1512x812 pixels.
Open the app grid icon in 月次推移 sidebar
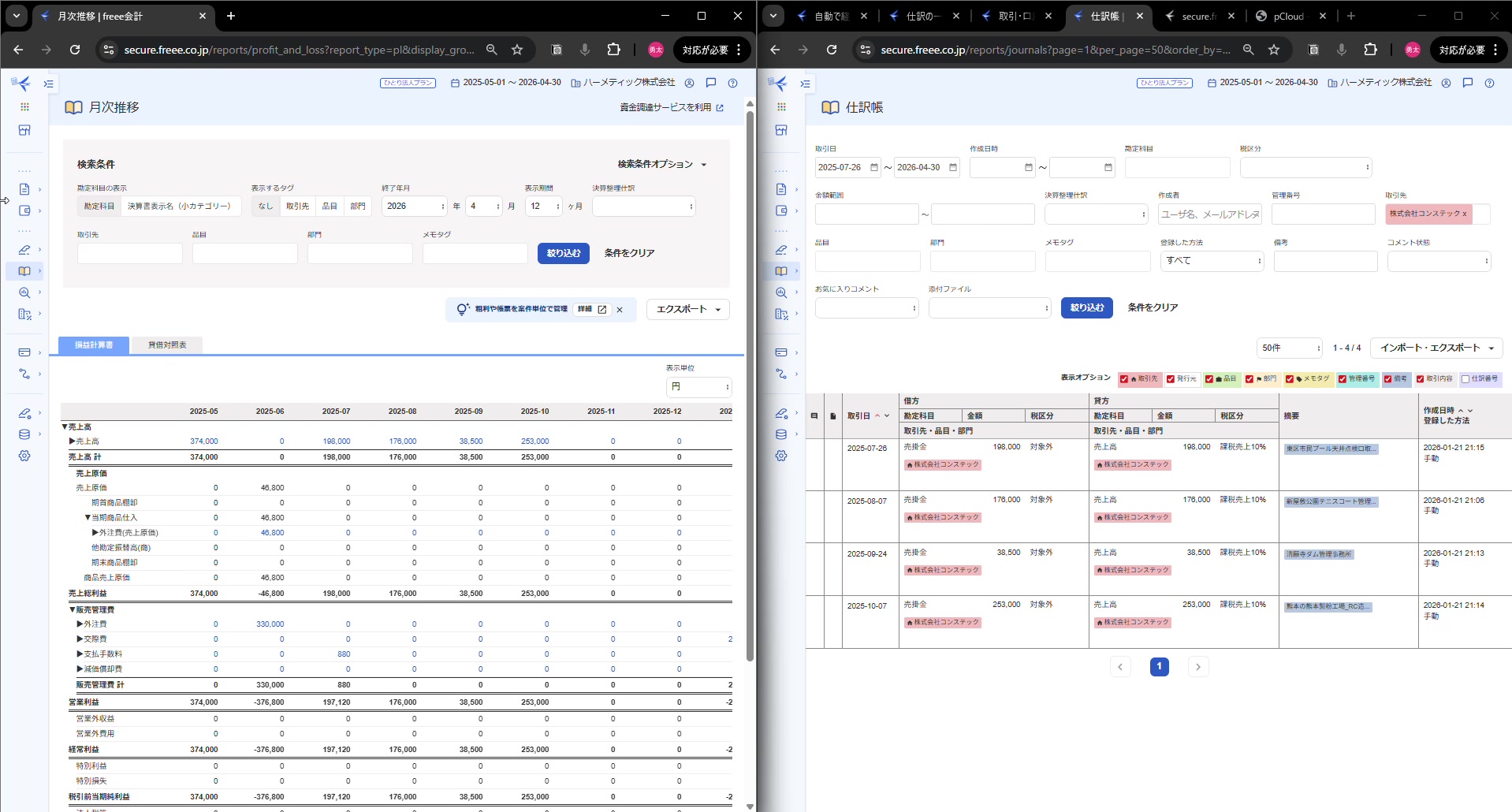tap(24, 106)
